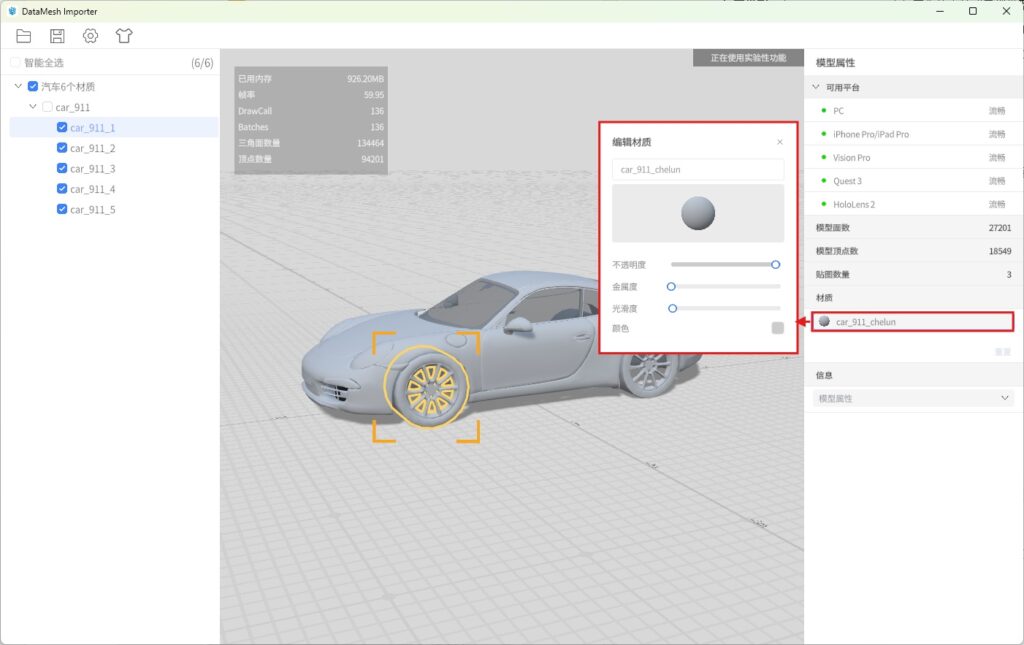The width and height of the screenshot is (1024, 645).
Task: Toggle the car_911 parent node checkbox
Action: coord(47,107)
